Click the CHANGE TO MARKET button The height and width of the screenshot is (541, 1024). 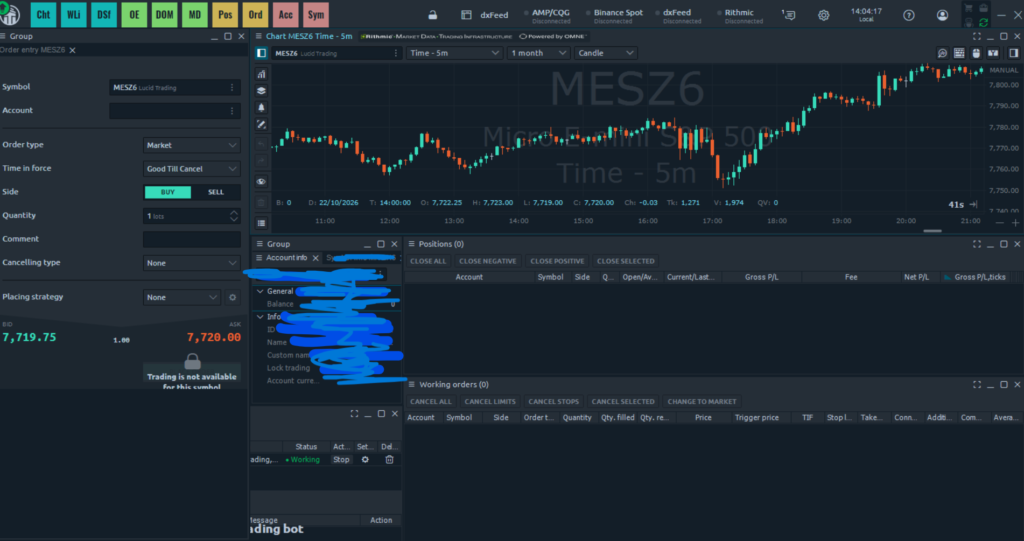(x=701, y=401)
